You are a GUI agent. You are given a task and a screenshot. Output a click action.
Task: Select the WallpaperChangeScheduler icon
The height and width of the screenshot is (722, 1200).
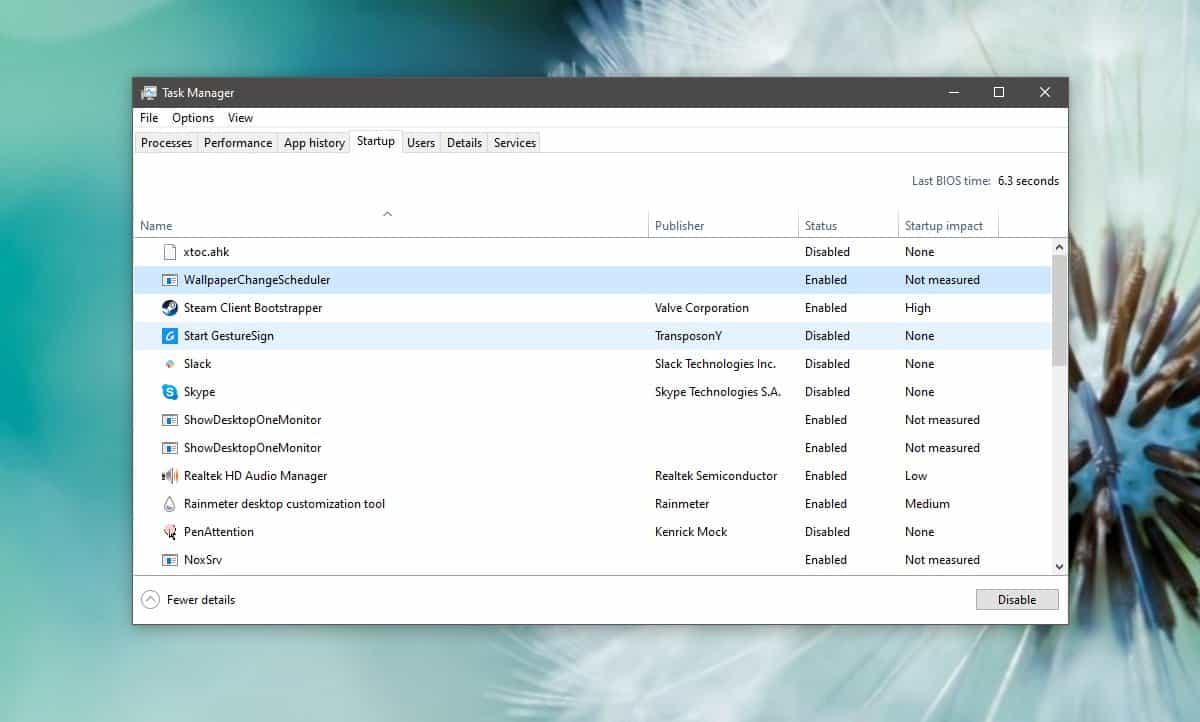point(169,280)
